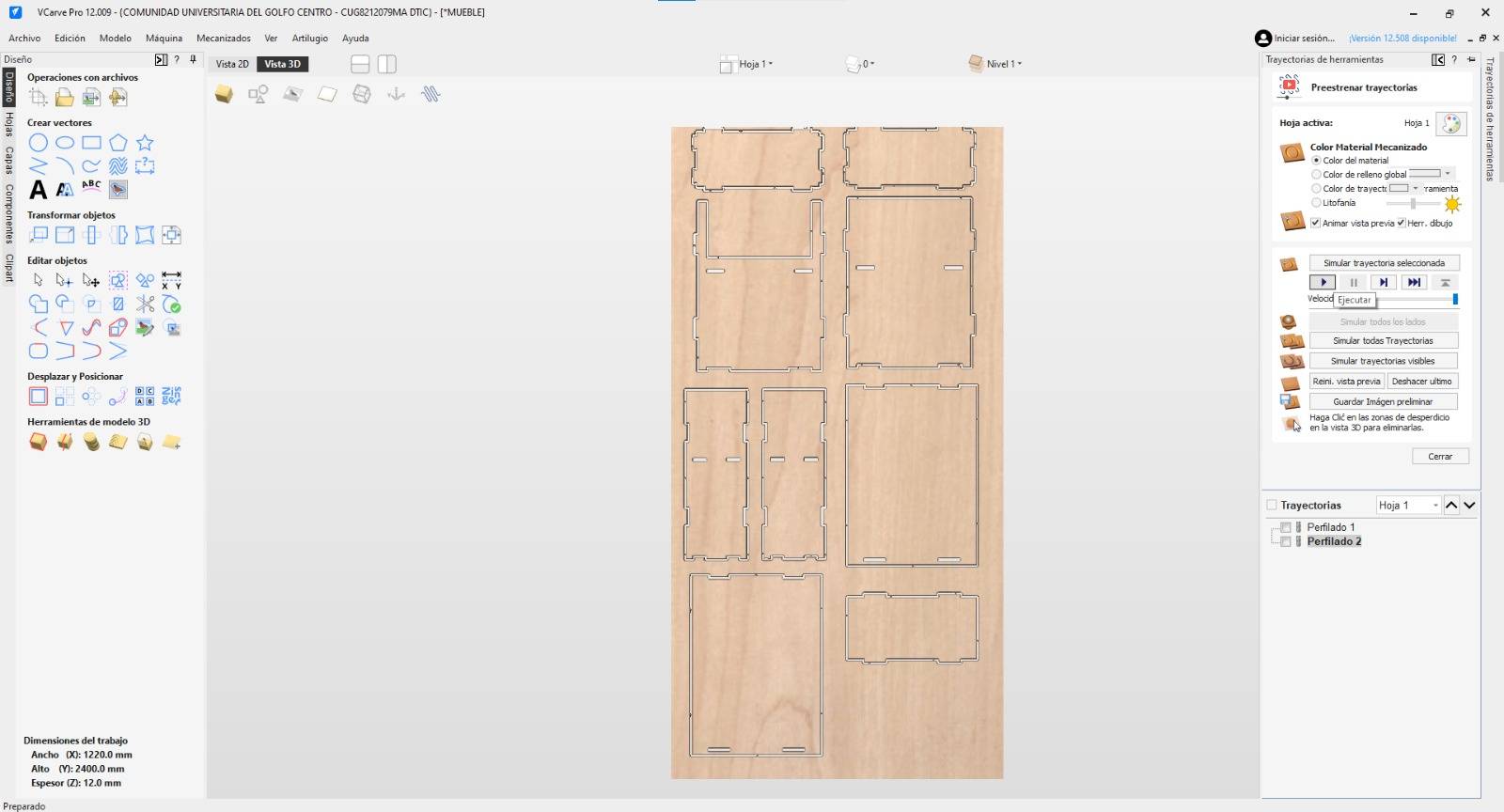Screen dimensions: 1504x812
Task: Open the Edición menu
Action: 70,39
